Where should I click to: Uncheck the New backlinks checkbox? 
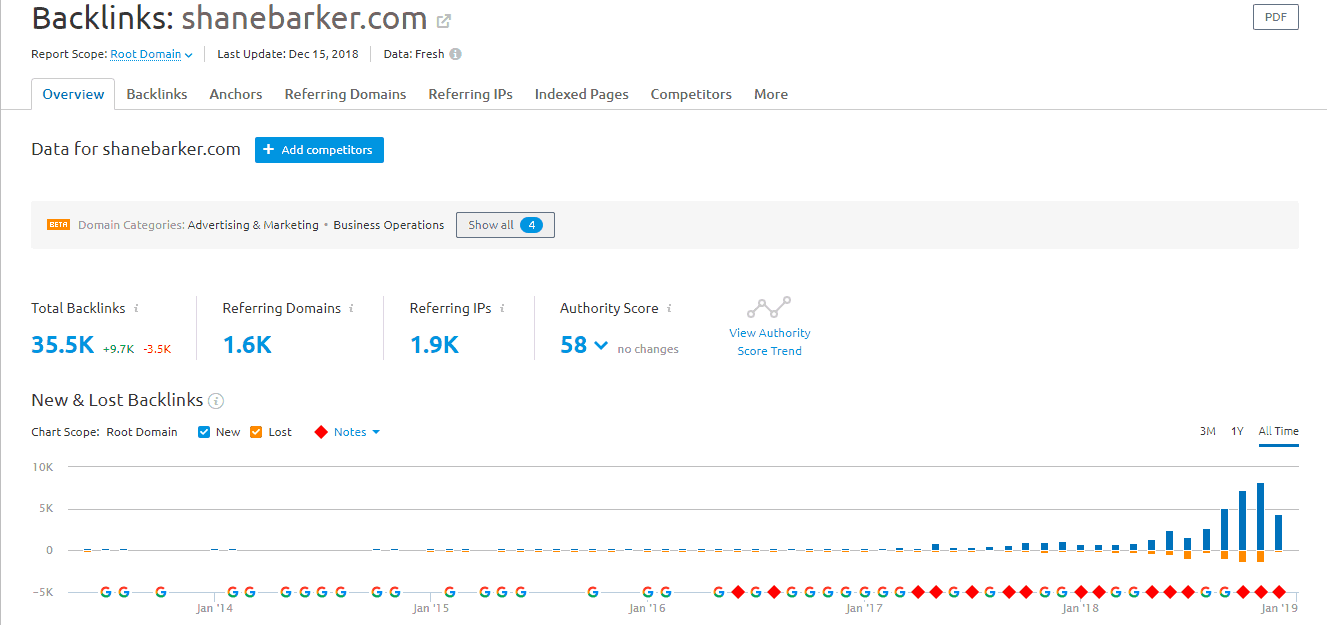coord(204,432)
